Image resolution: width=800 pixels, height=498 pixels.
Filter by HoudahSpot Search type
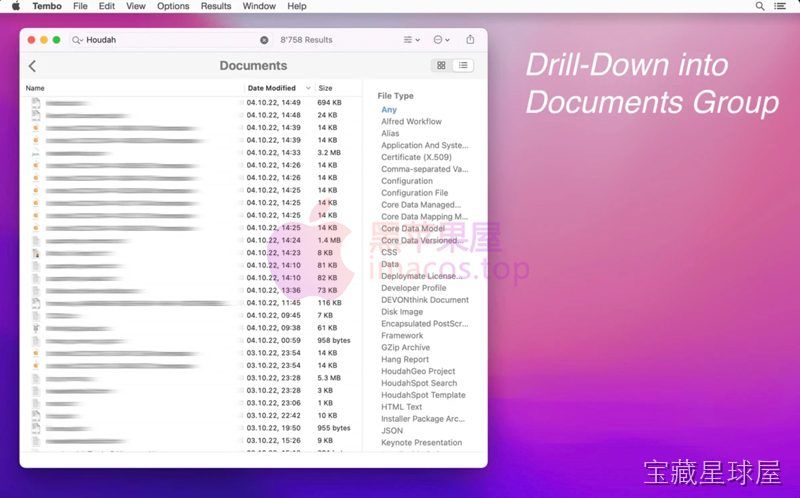coord(419,383)
